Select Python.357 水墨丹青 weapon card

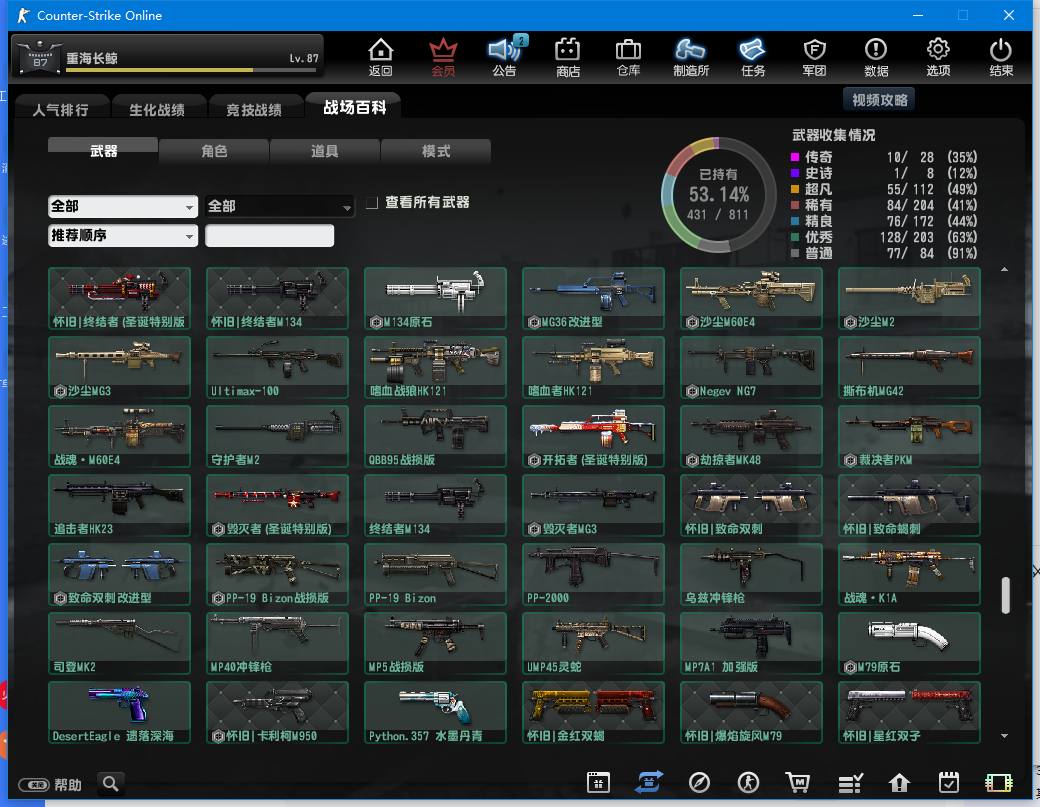pos(435,712)
